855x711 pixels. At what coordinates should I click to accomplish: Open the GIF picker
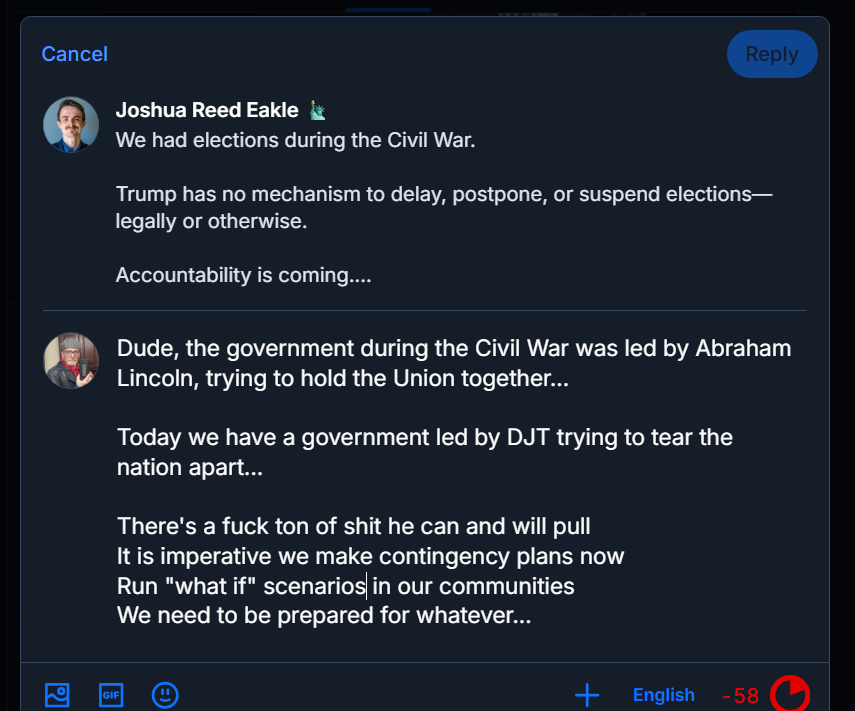coord(111,695)
